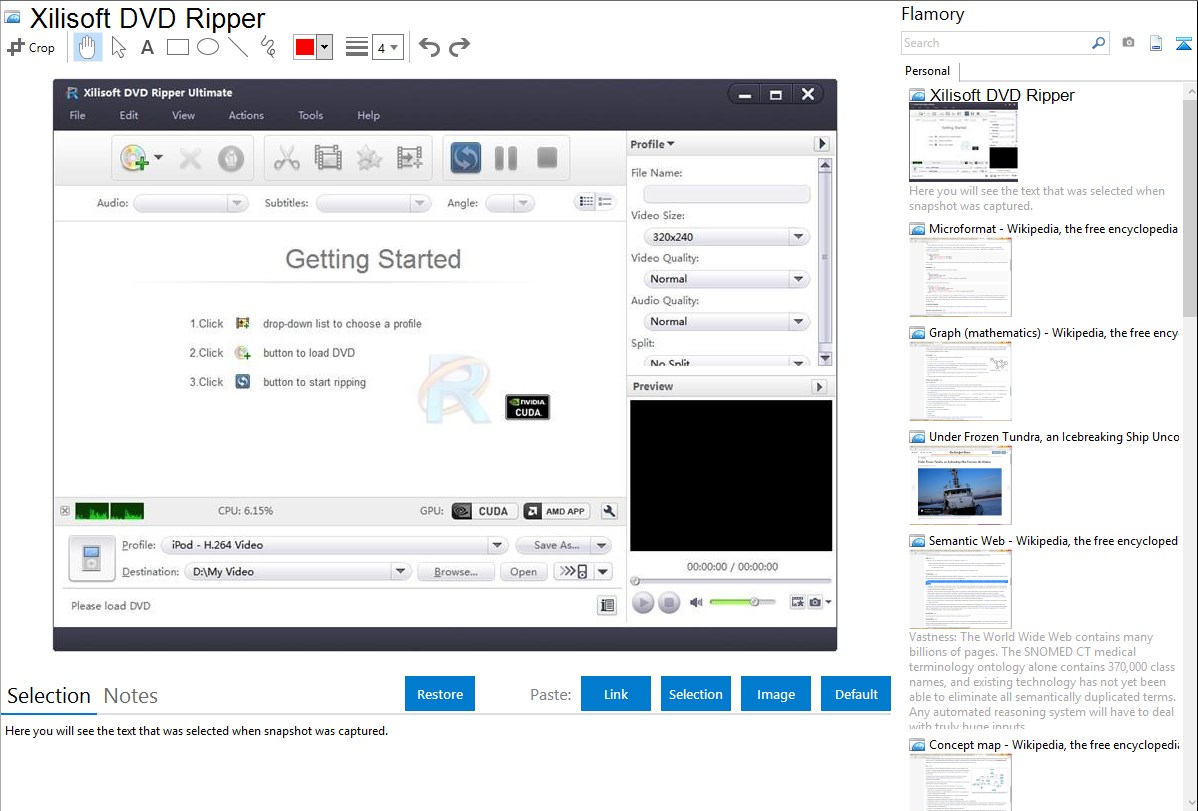
Task: Click the Save As... button
Action: coord(556,545)
